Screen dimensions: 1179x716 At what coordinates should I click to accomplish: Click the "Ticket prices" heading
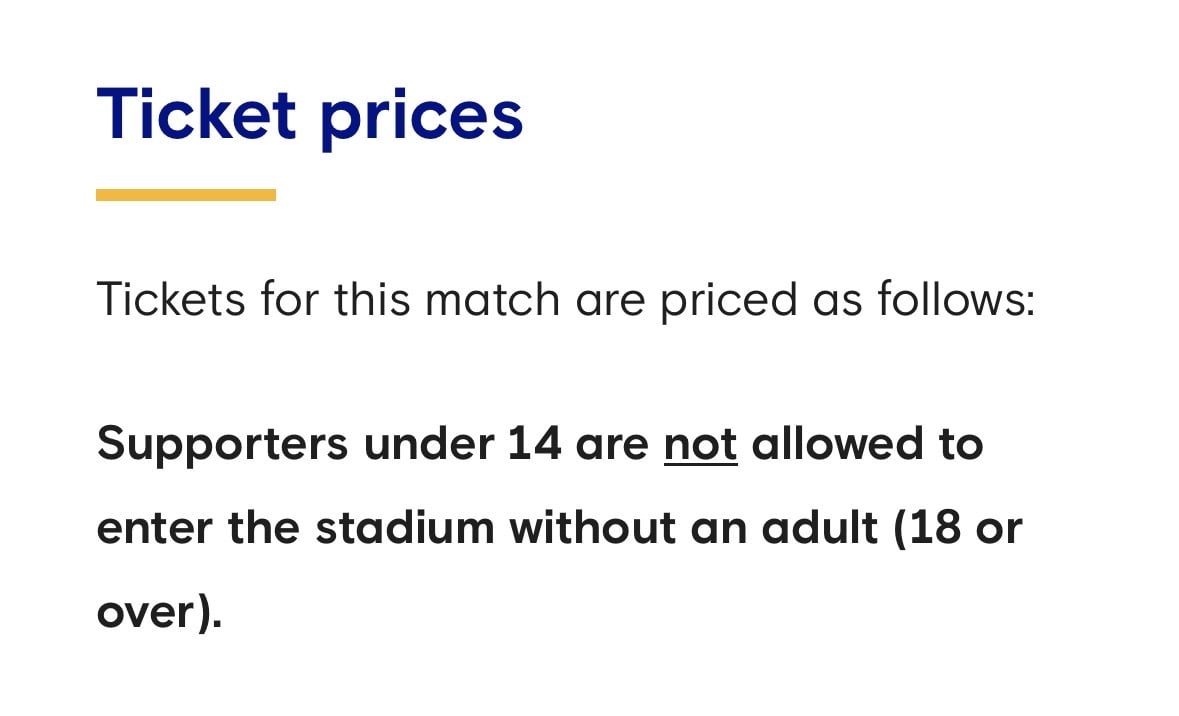[x=309, y=115]
